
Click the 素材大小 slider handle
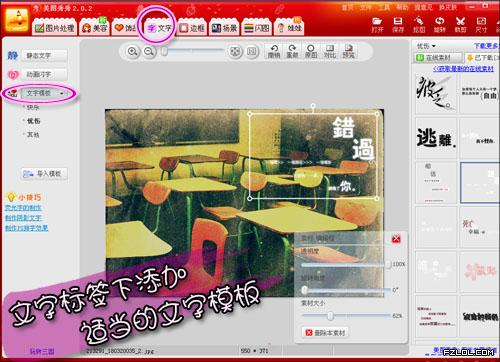330,316
